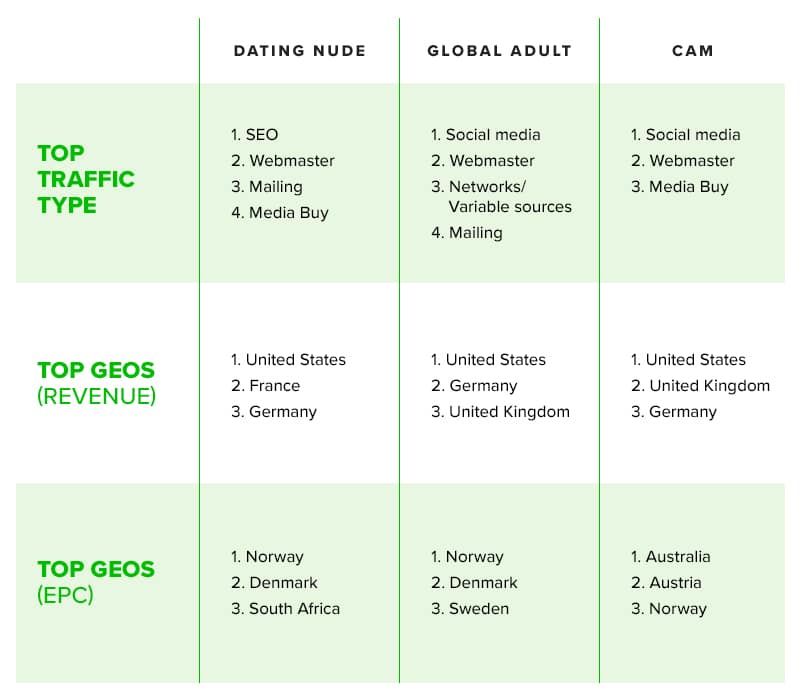
Task: Click France in the revenue geos
Action: [274, 386]
